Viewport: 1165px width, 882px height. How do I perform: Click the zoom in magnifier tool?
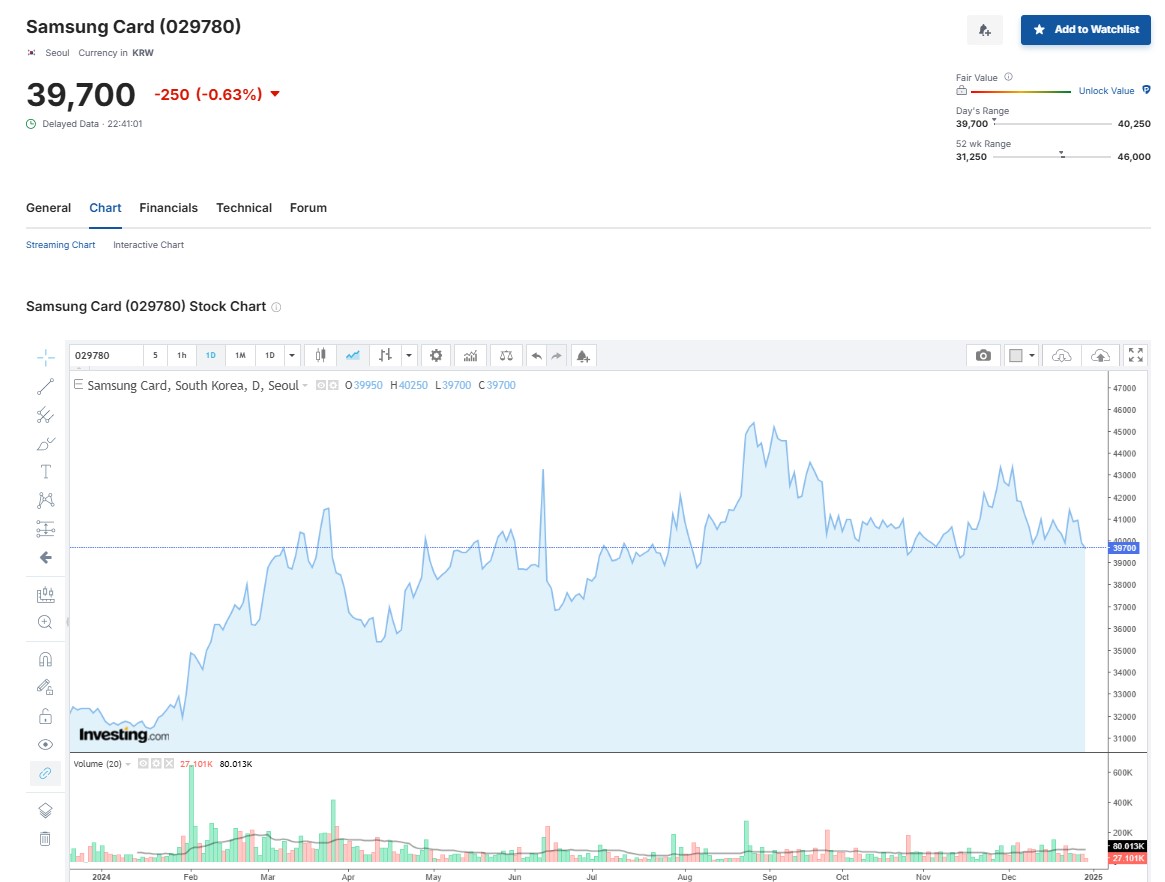click(45, 622)
